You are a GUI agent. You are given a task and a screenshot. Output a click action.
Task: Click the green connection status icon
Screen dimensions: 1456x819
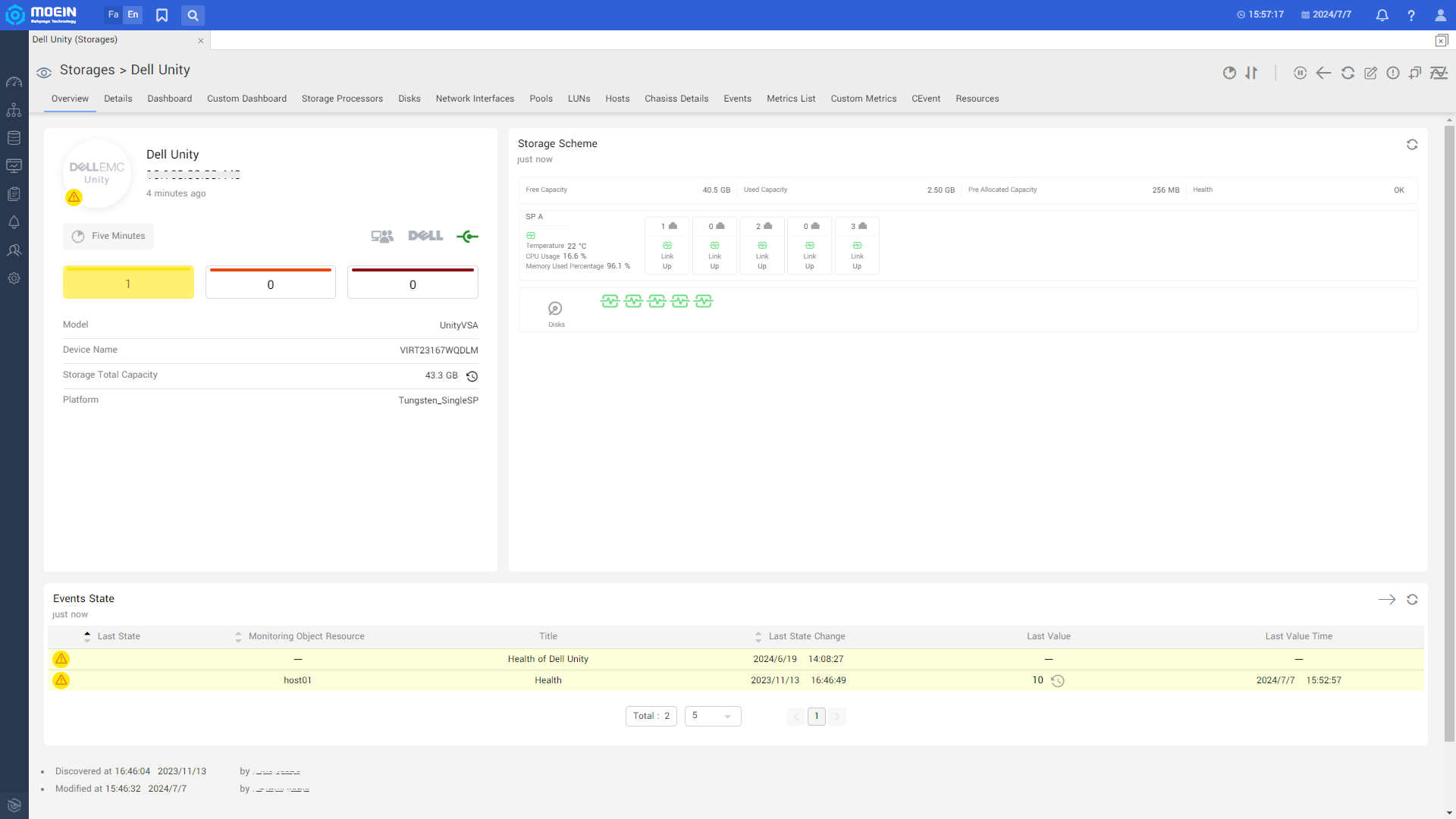pos(467,237)
